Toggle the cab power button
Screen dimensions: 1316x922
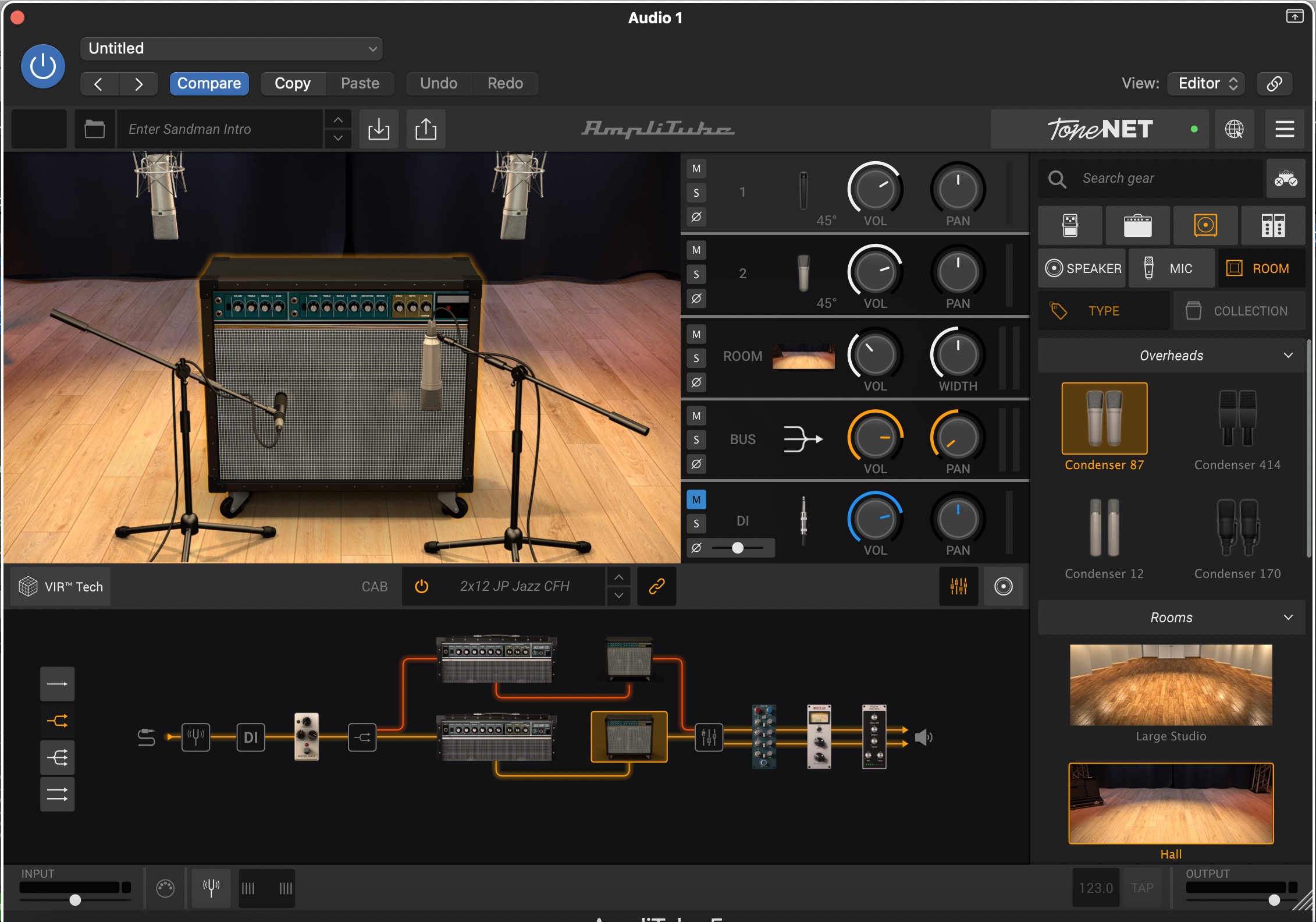pos(422,586)
